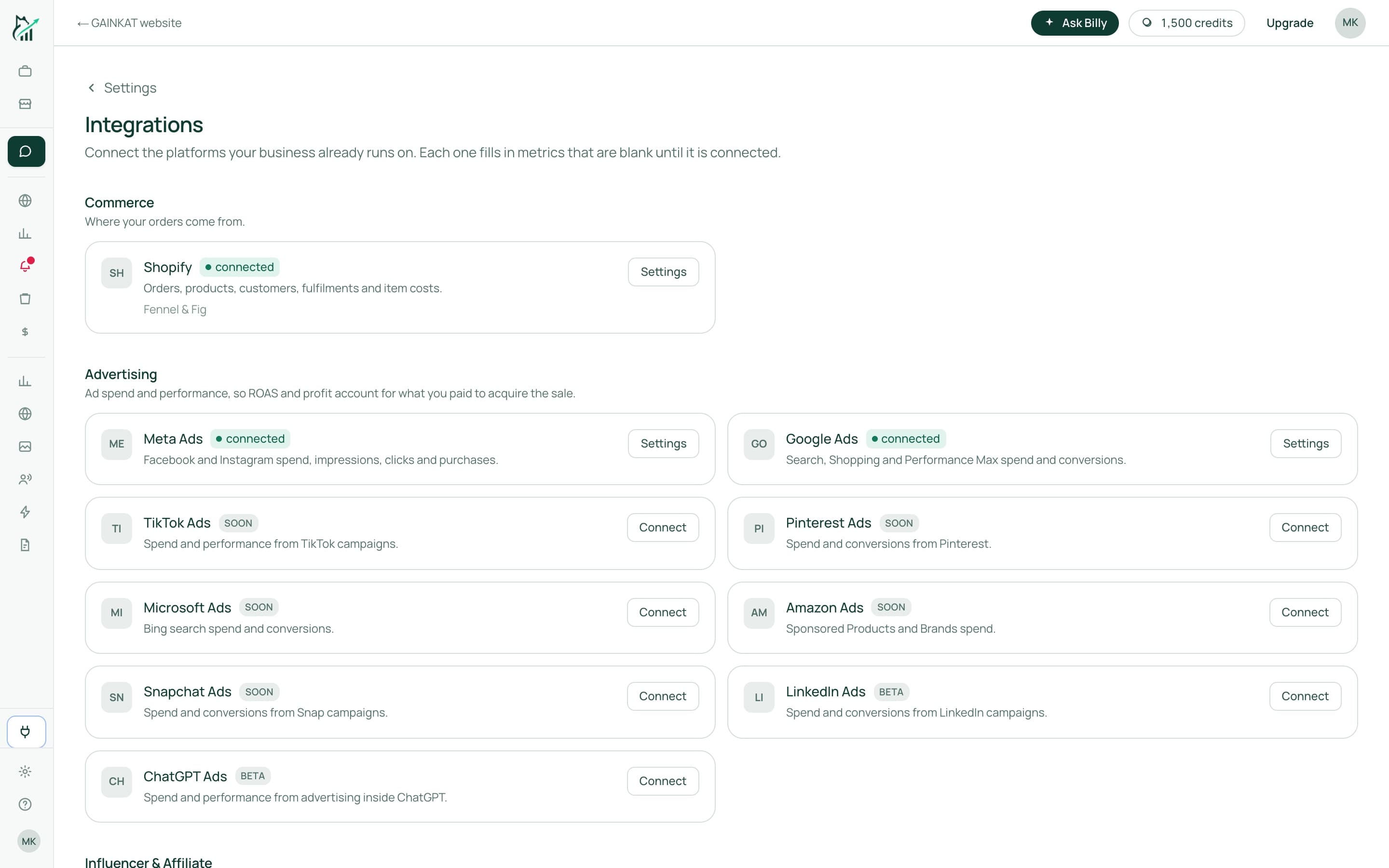
Task: Connect Amazon Ads
Action: click(1305, 612)
